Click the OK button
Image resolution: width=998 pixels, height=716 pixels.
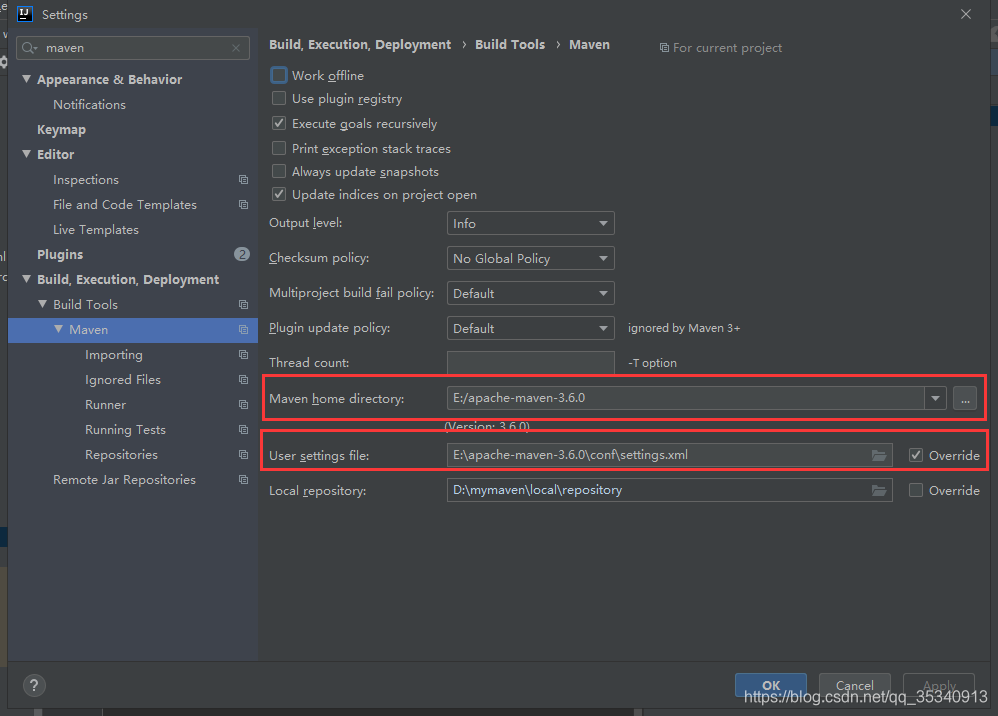(x=771, y=685)
